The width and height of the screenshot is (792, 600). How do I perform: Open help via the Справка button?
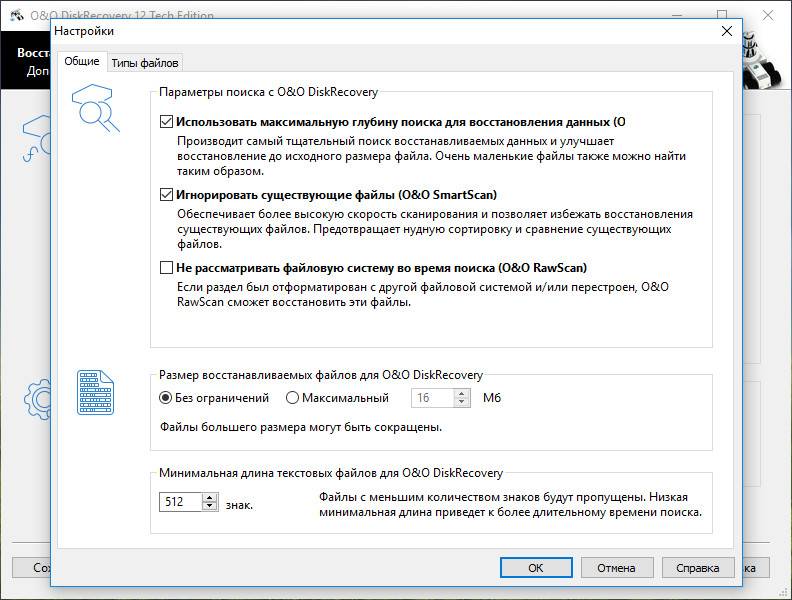click(698, 568)
